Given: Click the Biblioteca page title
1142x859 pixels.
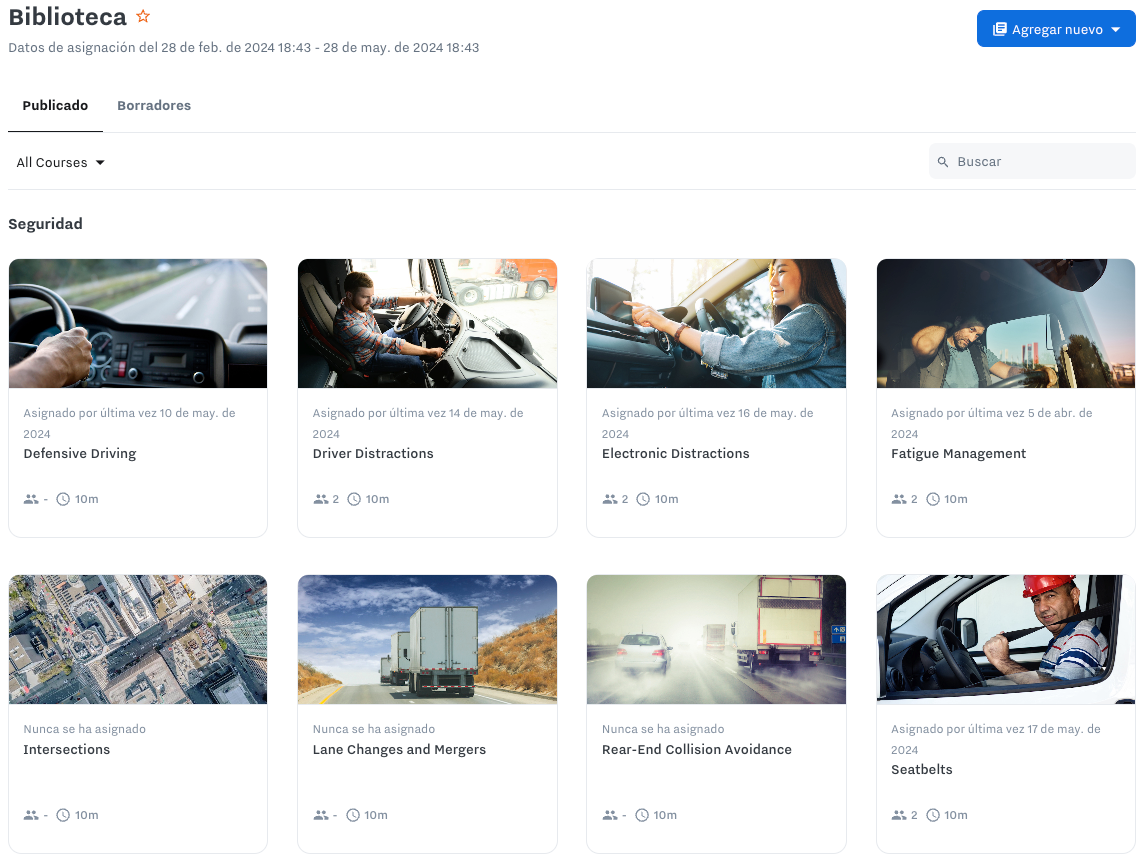Looking at the screenshot, I should tap(68, 16).
